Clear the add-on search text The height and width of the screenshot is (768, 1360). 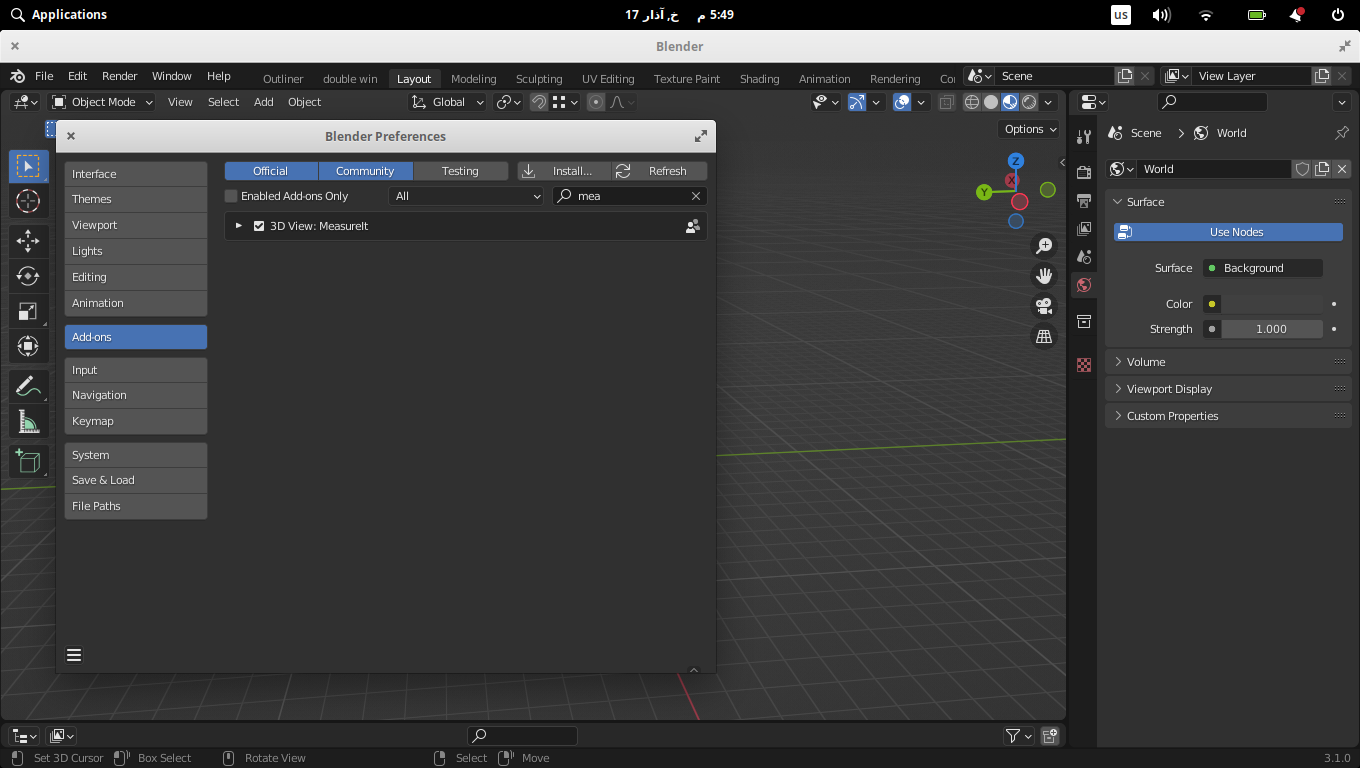click(696, 196)
